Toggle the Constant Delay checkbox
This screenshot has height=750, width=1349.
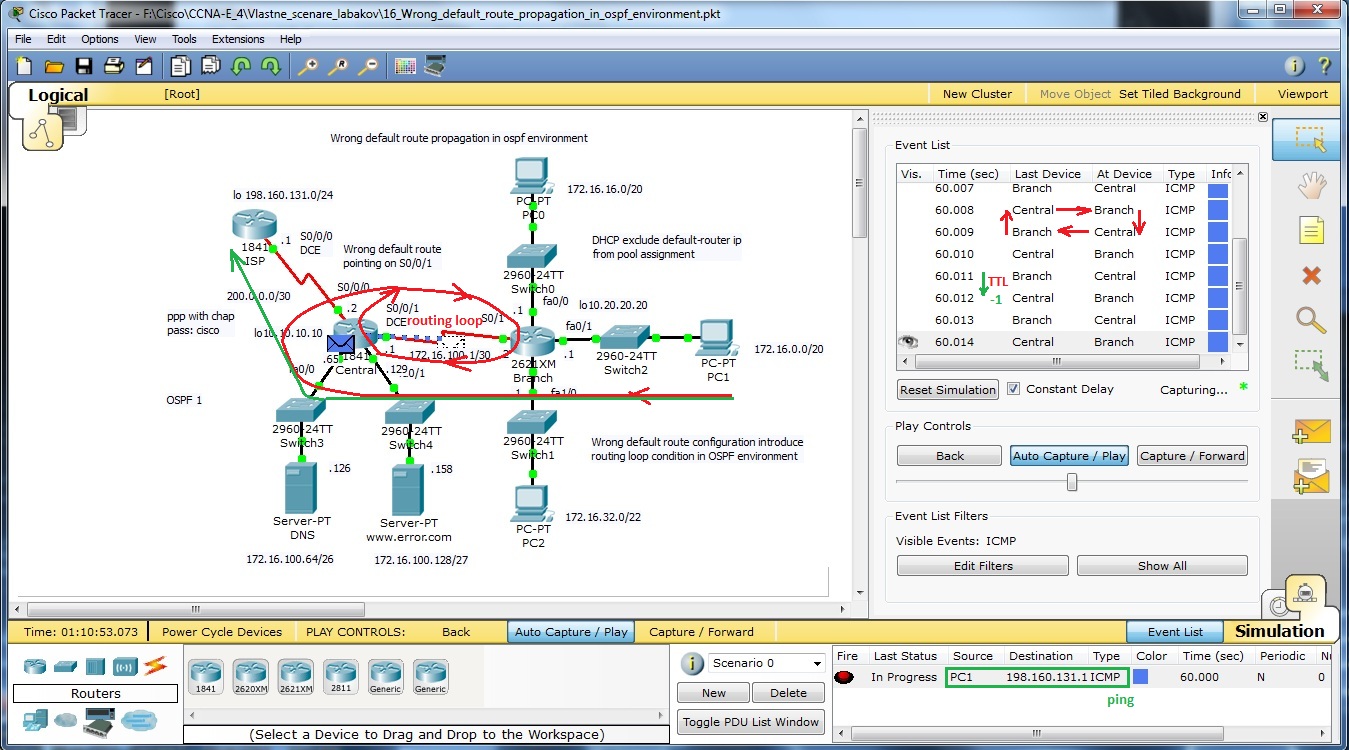pyautogui.click(x=1013, y=389)
